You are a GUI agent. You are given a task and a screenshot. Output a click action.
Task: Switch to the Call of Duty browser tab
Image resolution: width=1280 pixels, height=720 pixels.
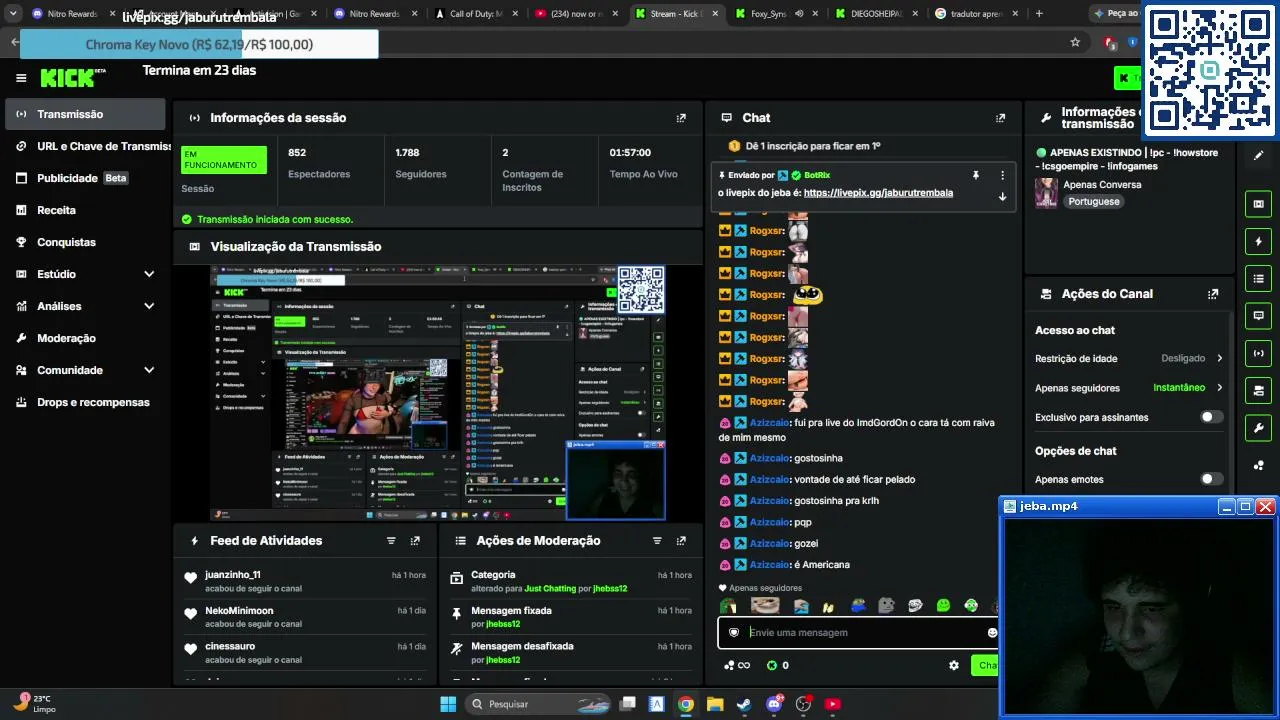[x=475, y=14]
